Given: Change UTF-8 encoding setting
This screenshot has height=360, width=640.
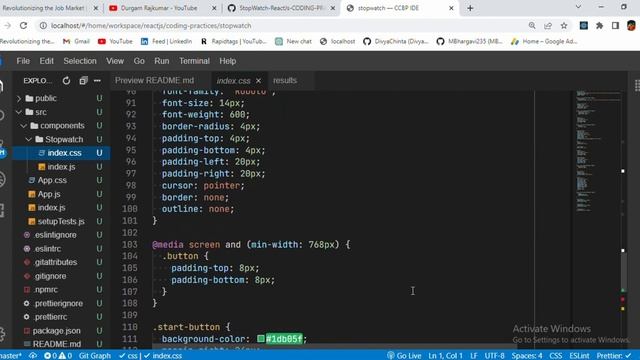Looking at the screenshot, I should point(494,356).
